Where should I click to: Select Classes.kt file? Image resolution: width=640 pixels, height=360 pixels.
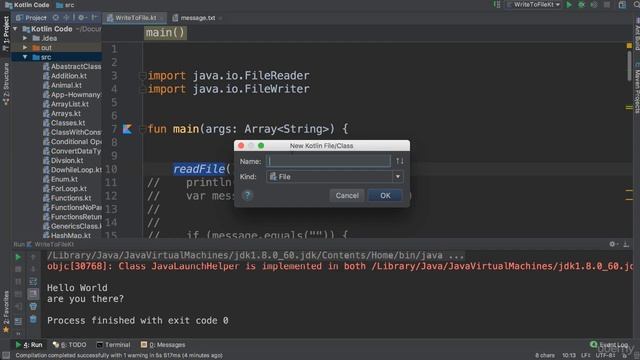click(x=68, y=123)
